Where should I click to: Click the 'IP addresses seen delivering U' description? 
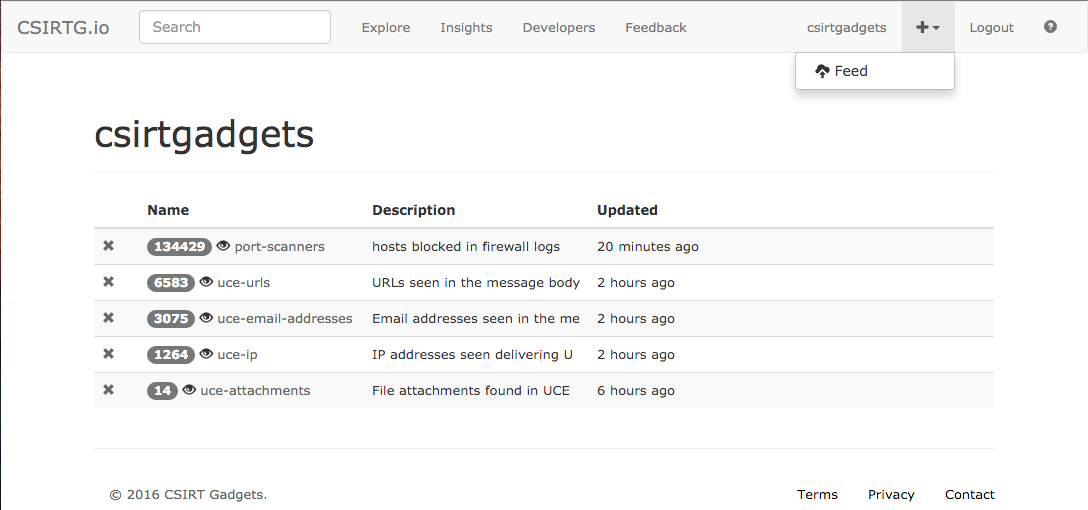tap(473, 355)
